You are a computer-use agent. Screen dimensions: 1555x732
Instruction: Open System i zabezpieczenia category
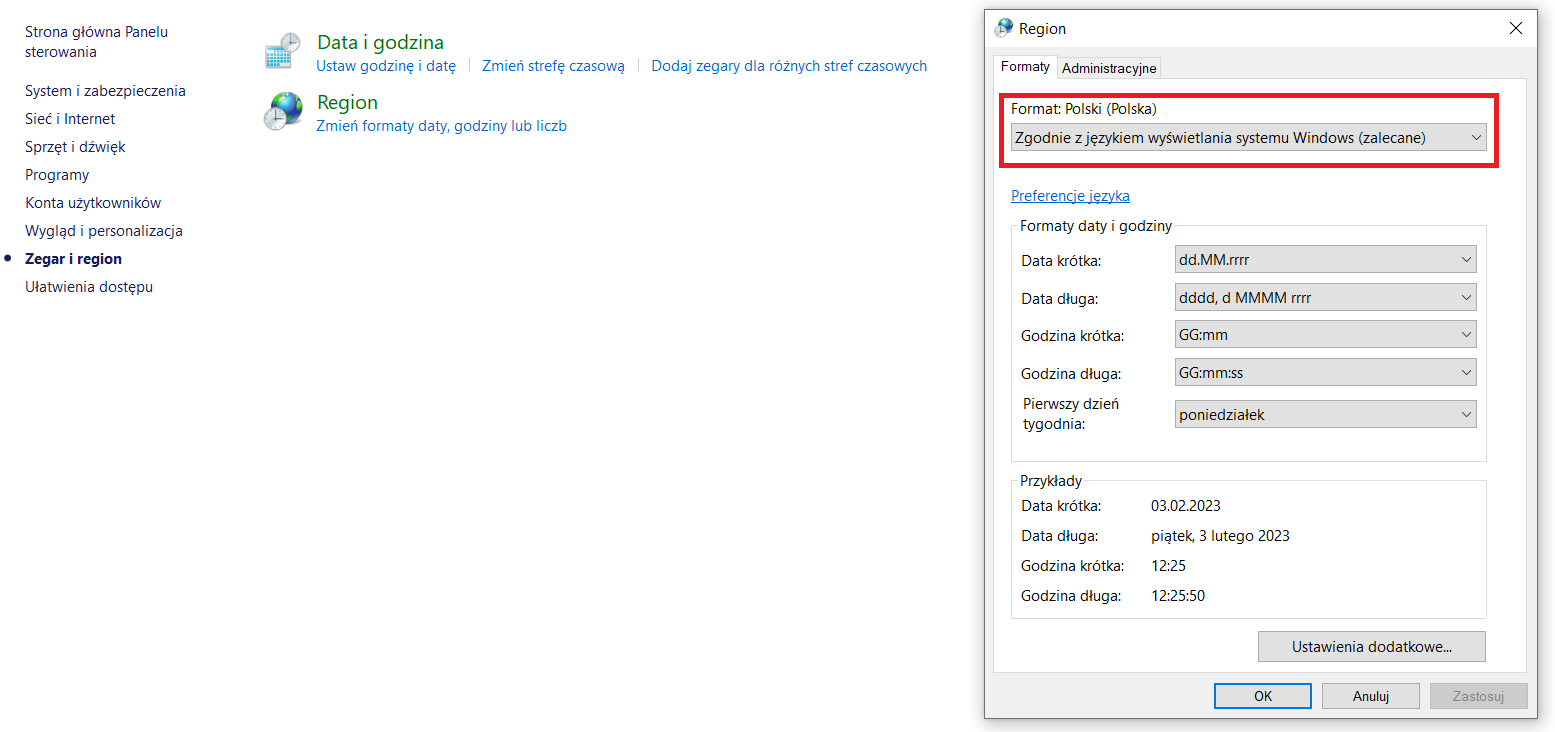tap(105, 91)
